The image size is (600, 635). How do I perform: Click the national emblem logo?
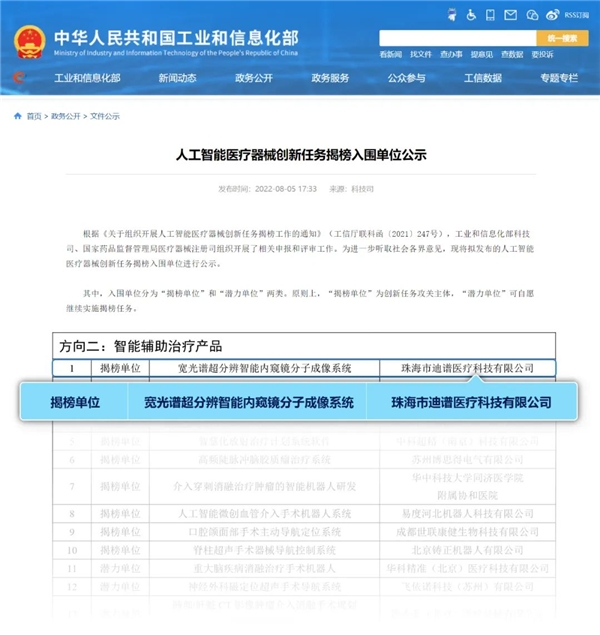(x=29, y=42)
